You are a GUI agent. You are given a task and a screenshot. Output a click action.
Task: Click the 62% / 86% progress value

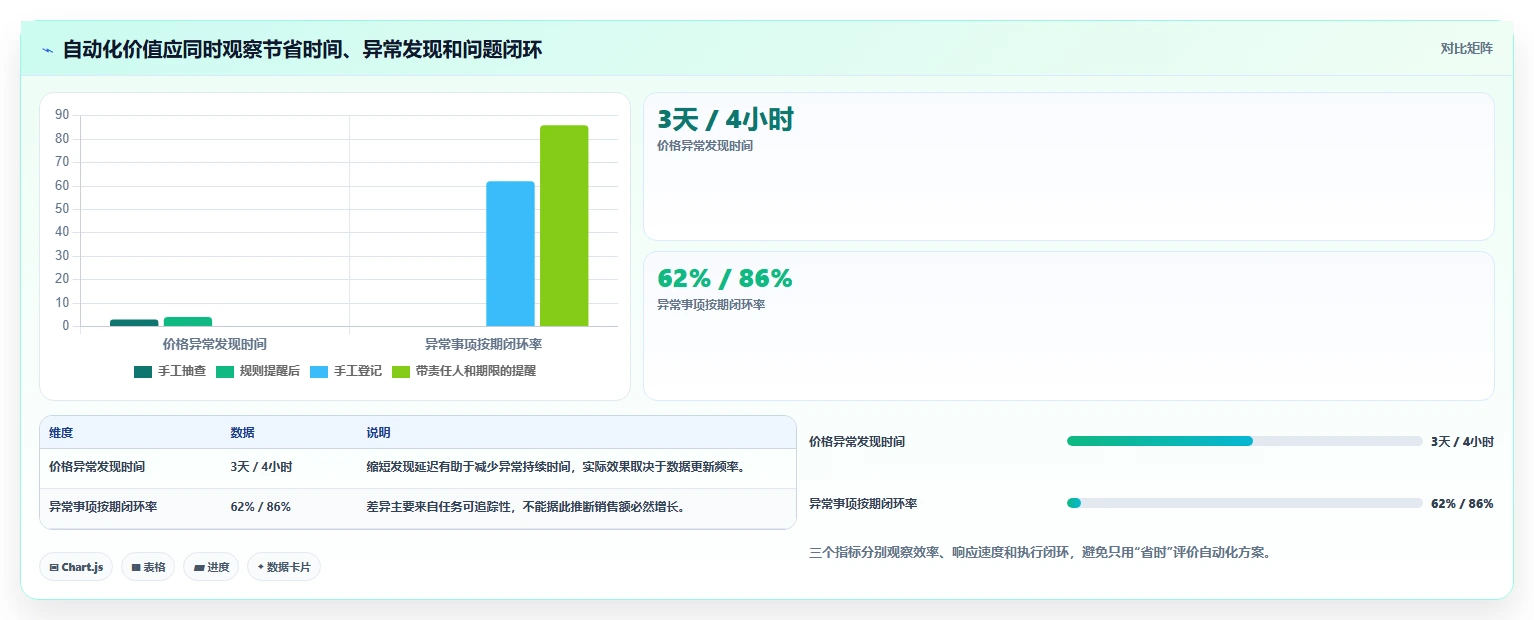[x=1462, y=504]
